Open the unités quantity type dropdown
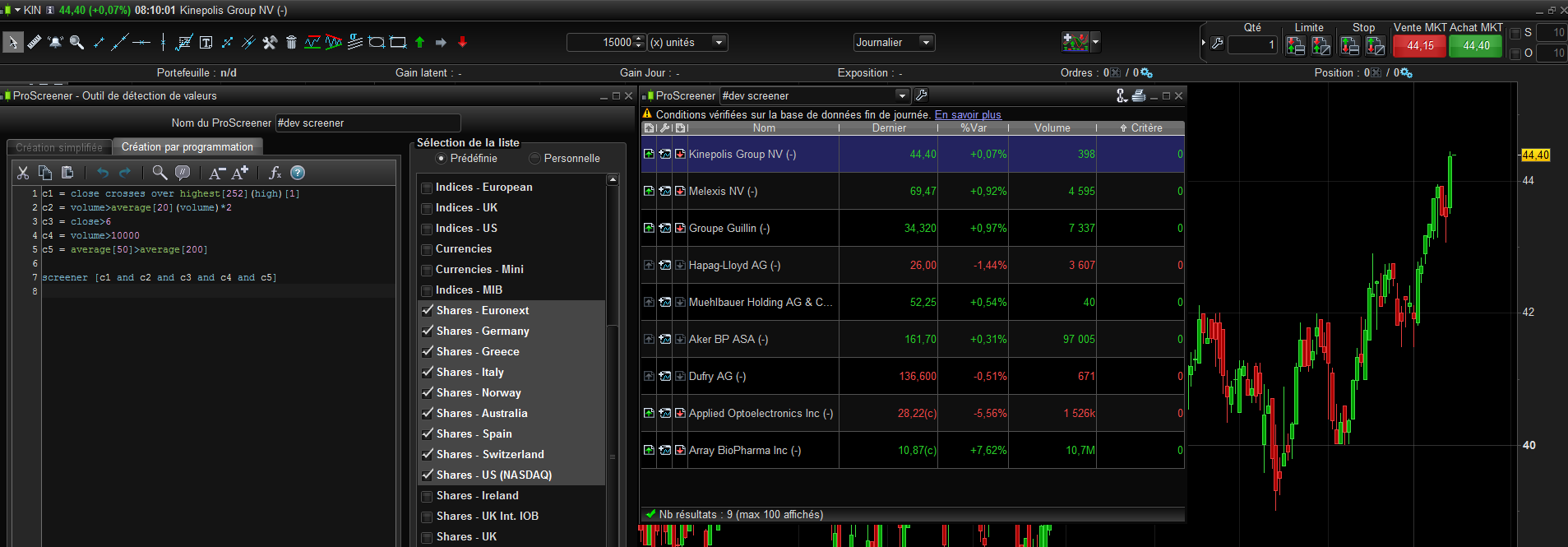The width and height of the screenshot is (1568, 547). coord(719,42)
